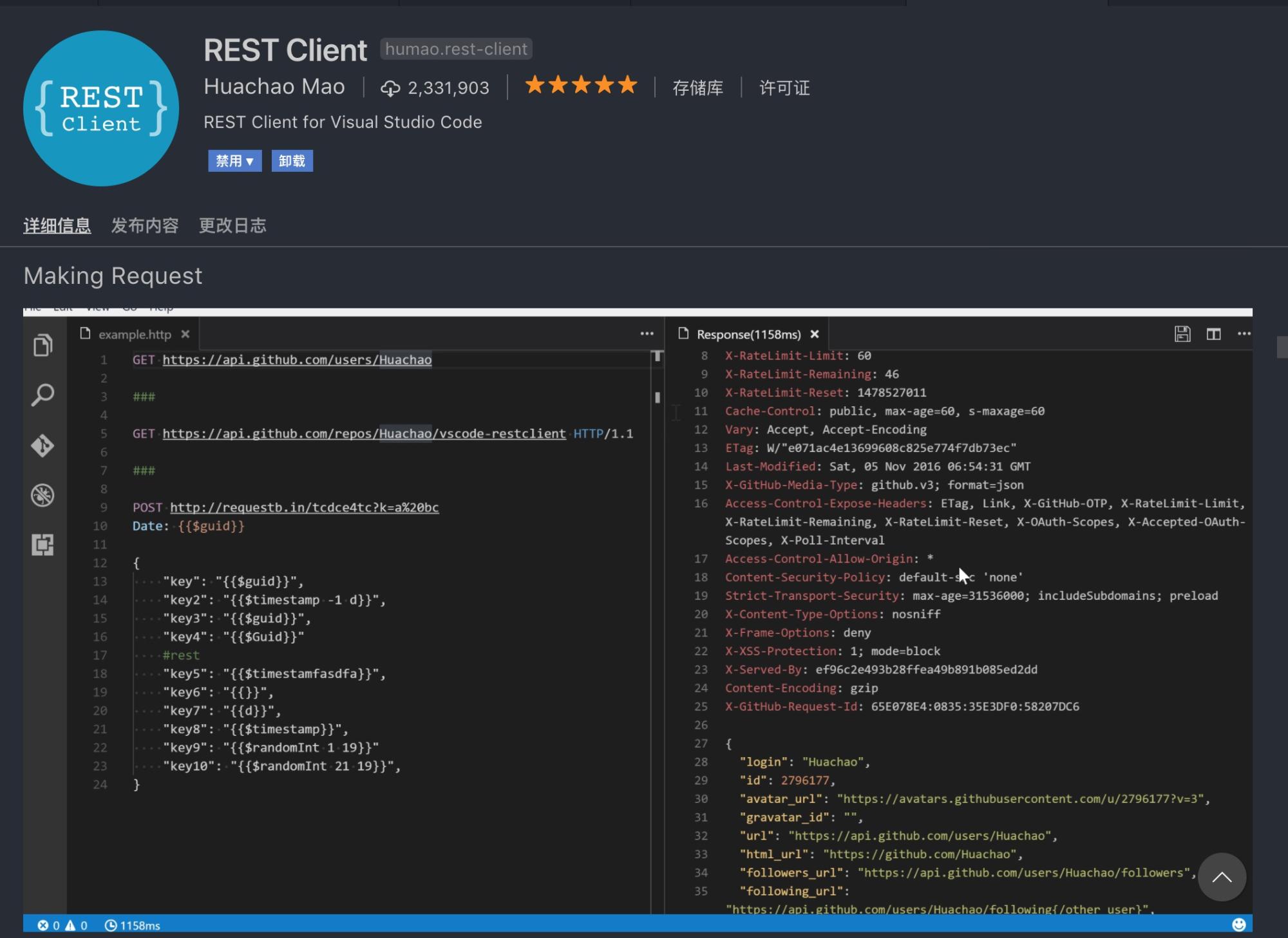This screenshot has width=1288, height=938.
Task: Click the 2,331,903 install count
Action: pos(448,88)
